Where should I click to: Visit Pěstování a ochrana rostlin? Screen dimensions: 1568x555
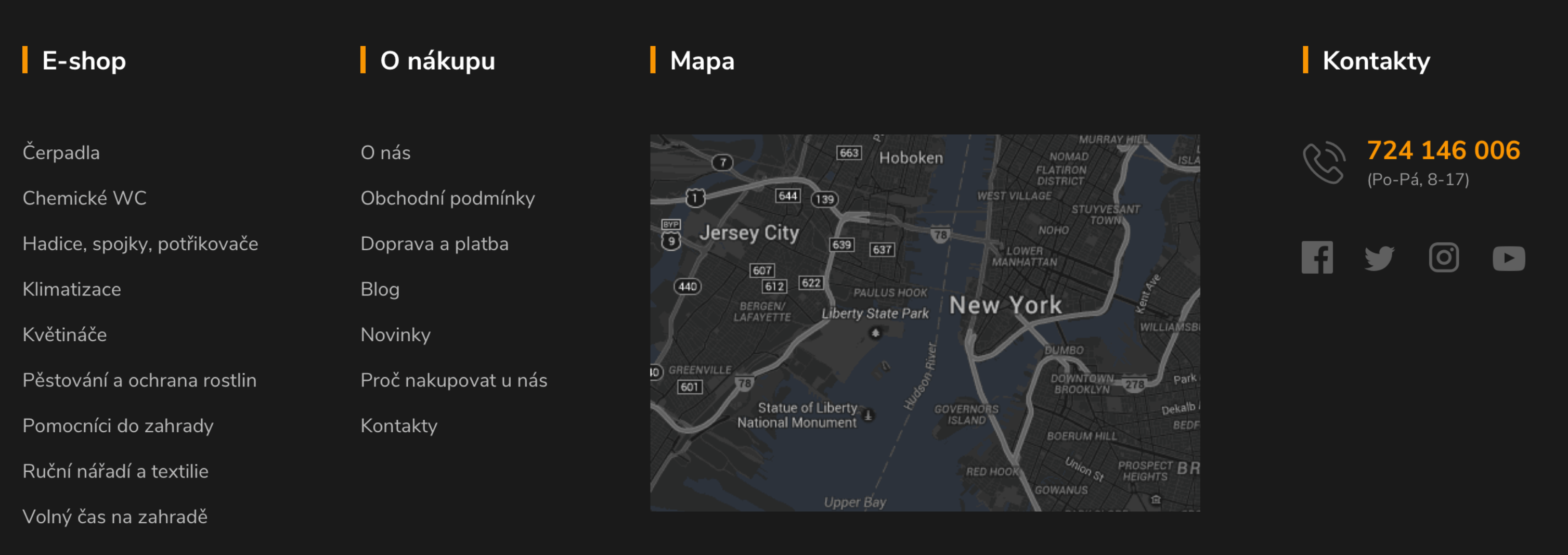coord(139,380)
